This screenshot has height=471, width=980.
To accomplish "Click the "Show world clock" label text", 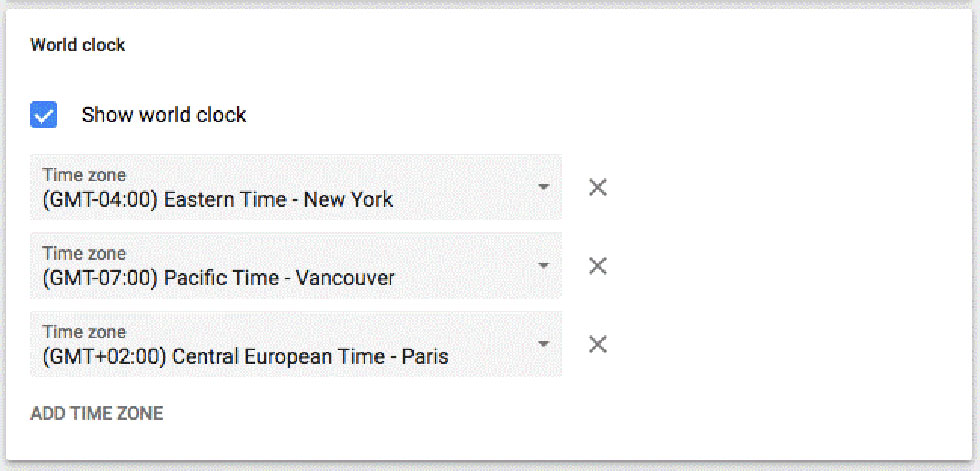I will tap(164, 115).
